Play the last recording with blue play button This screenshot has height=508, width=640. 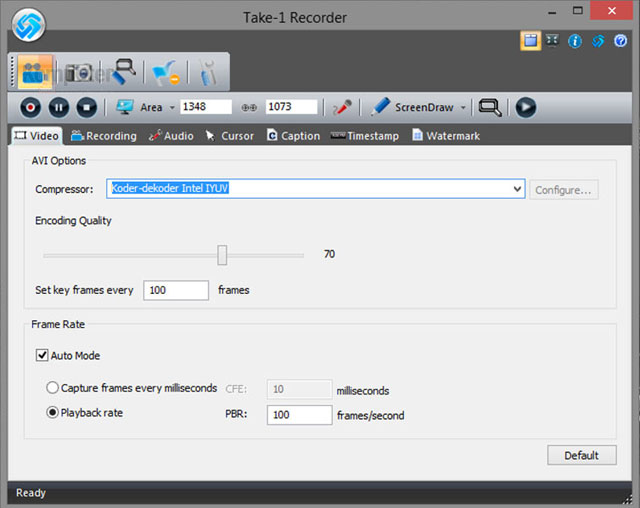(x=526, y=108)
